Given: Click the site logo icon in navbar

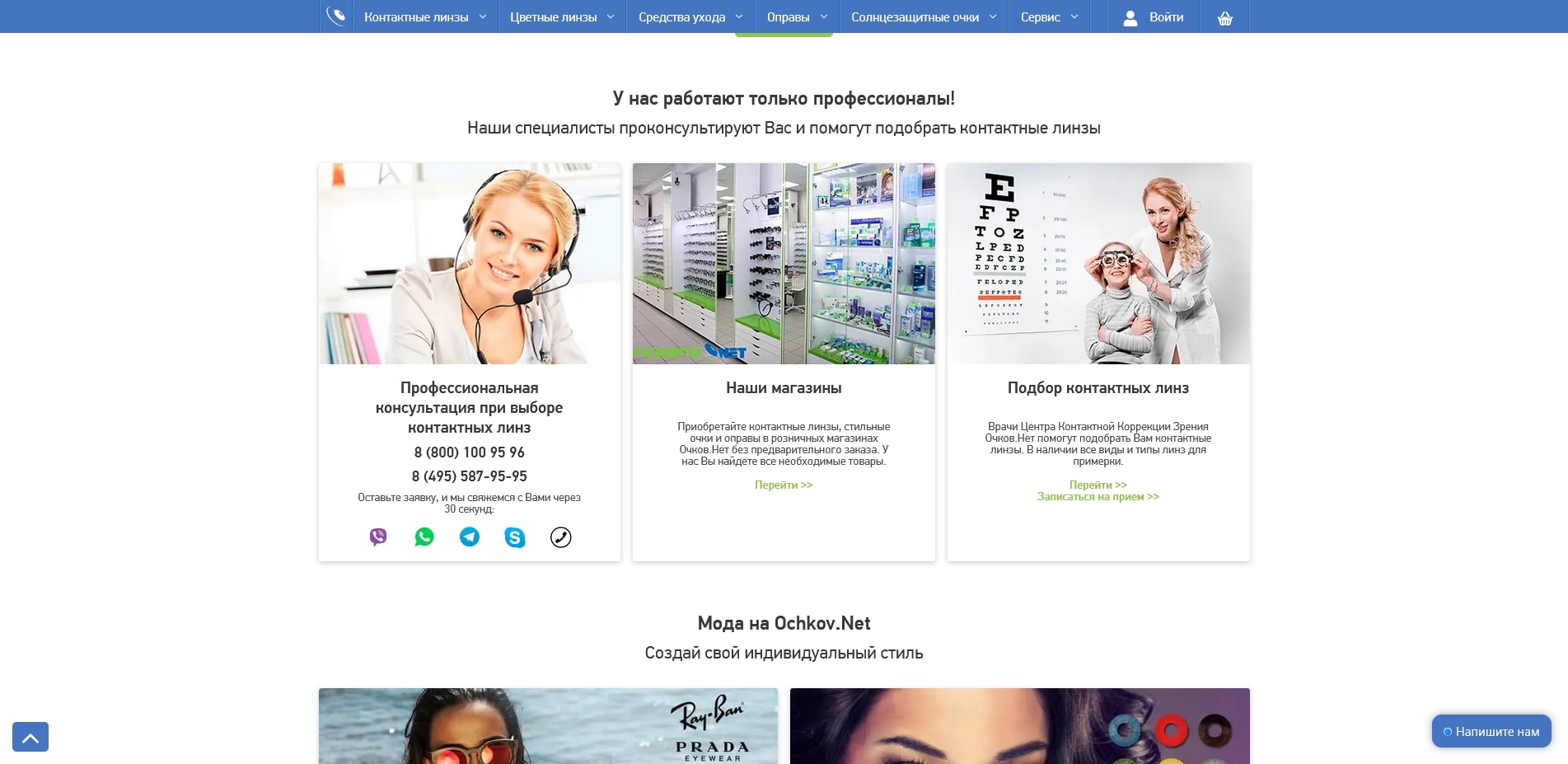Looking at the screenshot, I should click(336, 16).
